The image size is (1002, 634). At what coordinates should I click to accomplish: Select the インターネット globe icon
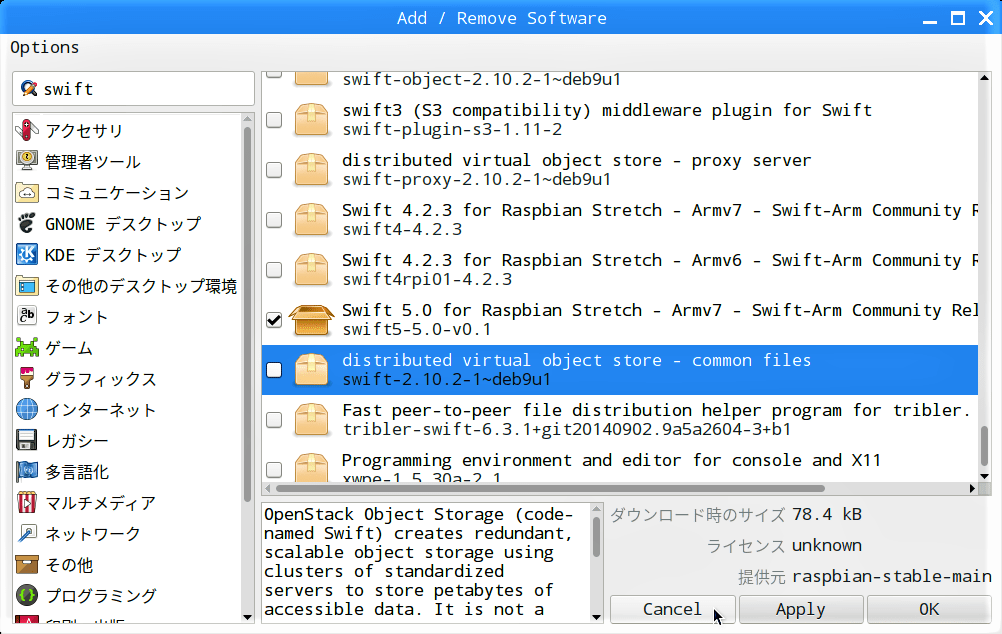tap(27, 410)
